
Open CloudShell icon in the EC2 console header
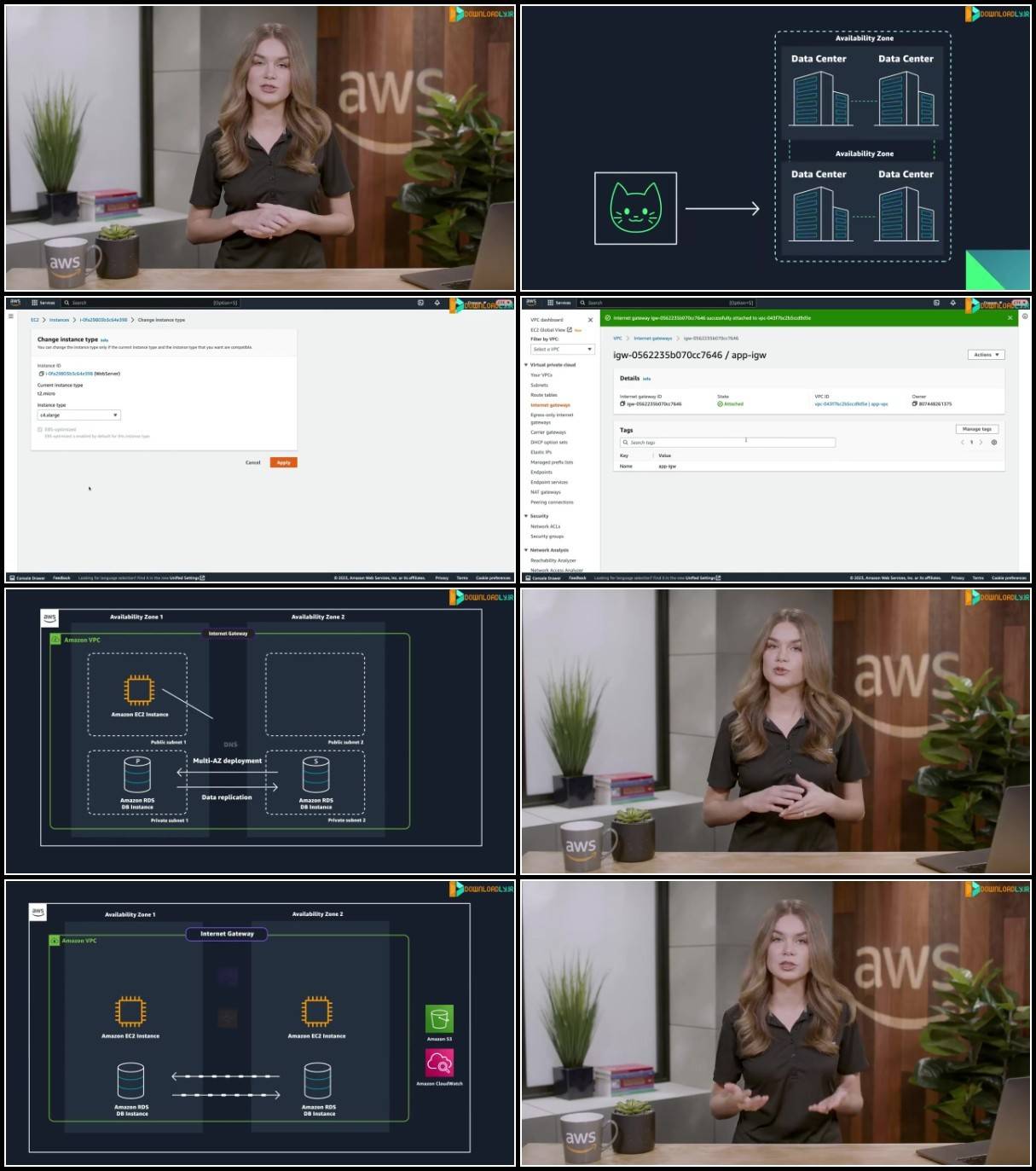click(420, 303)
